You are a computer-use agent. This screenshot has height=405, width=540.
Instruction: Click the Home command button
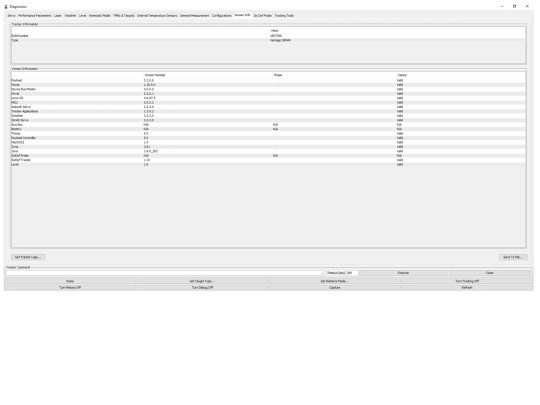[x=70, y=281]
